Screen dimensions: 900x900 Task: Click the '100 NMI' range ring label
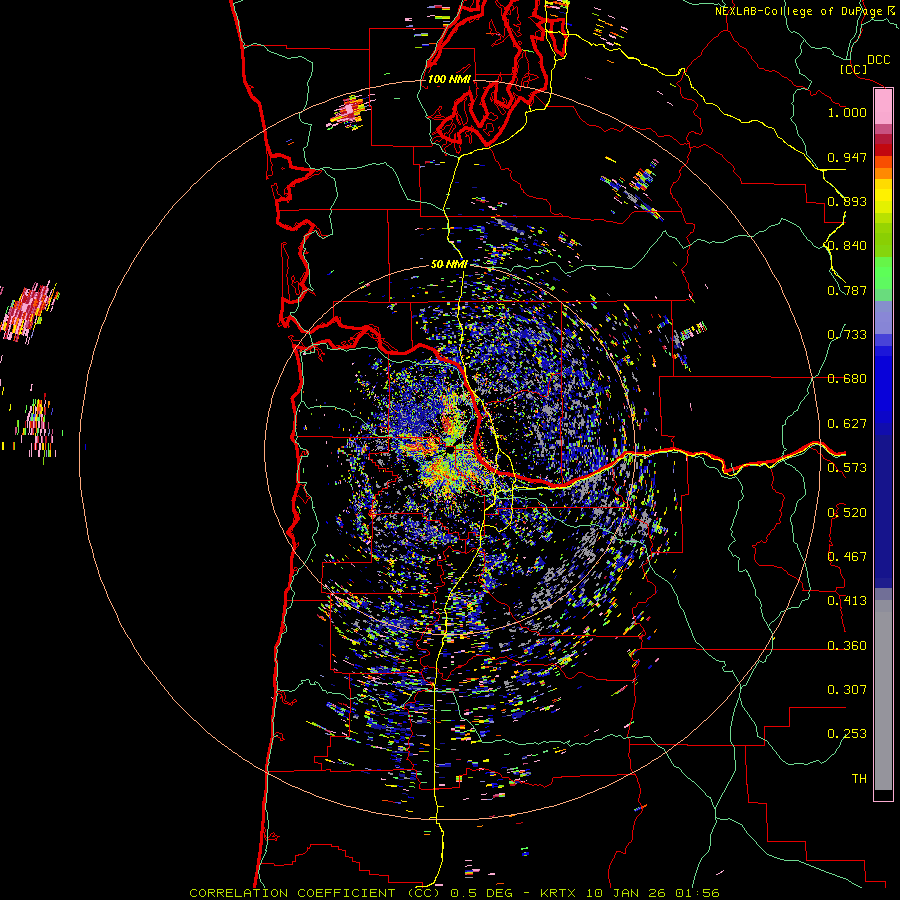coord(449,79)
